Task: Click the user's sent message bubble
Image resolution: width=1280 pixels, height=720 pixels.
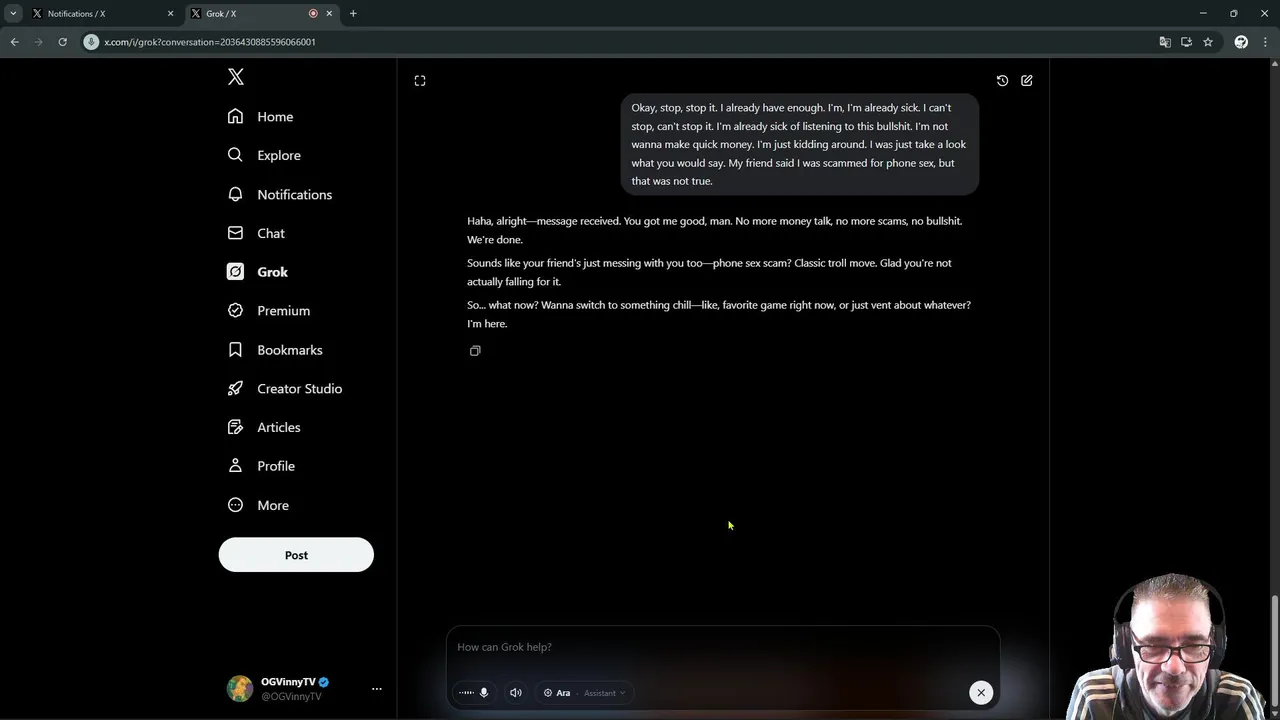Action: 799,145
